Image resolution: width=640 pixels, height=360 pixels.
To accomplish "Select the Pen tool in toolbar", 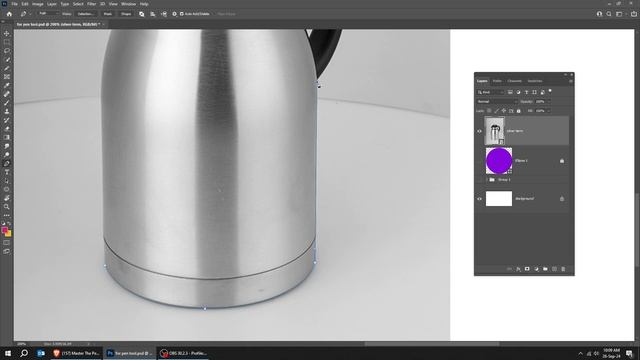I will [x=7, y=163].
